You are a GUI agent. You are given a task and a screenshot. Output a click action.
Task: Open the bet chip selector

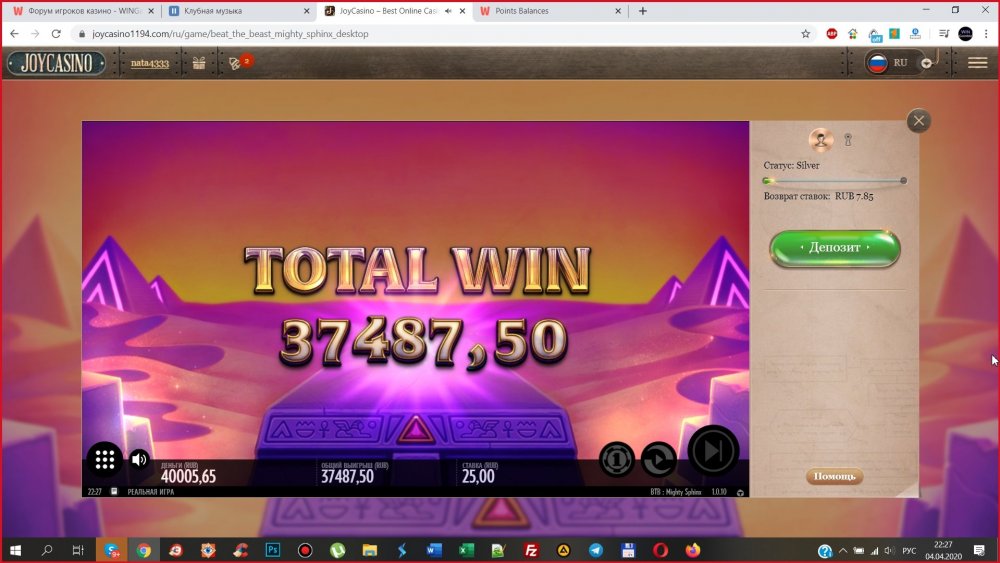(617, 459)
